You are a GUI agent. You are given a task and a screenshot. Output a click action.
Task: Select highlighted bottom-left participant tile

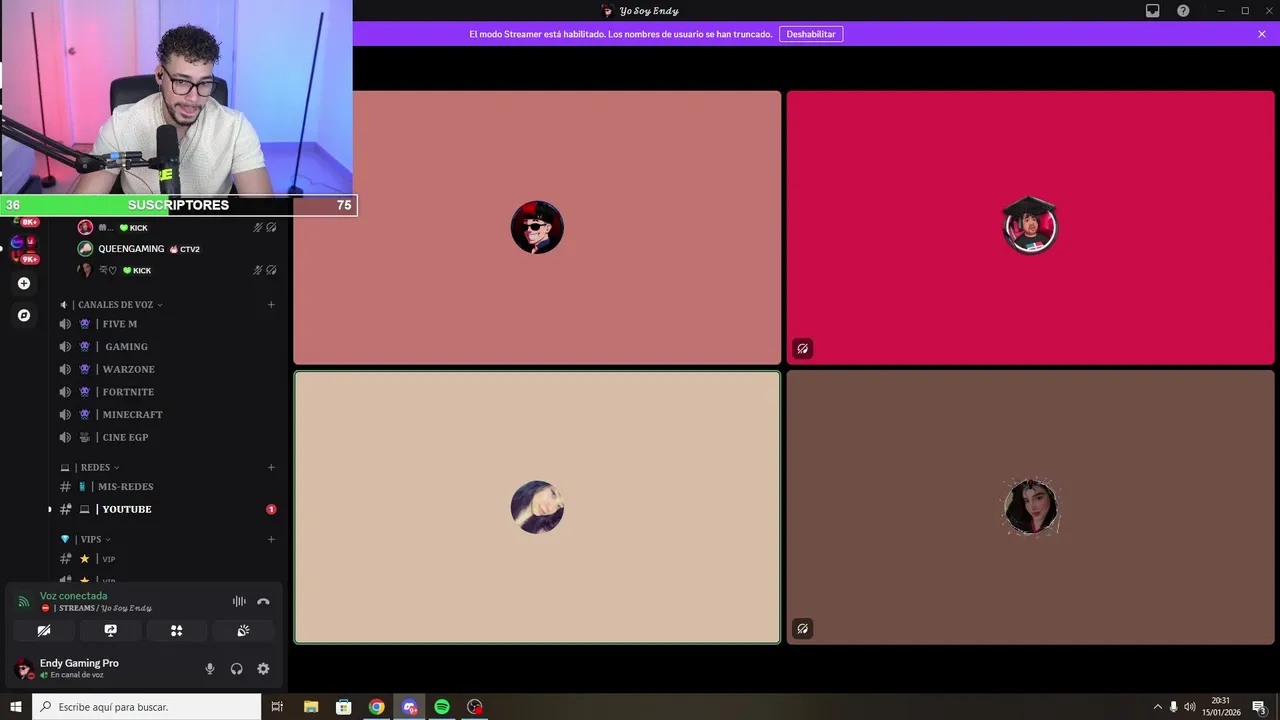[537, 507]
